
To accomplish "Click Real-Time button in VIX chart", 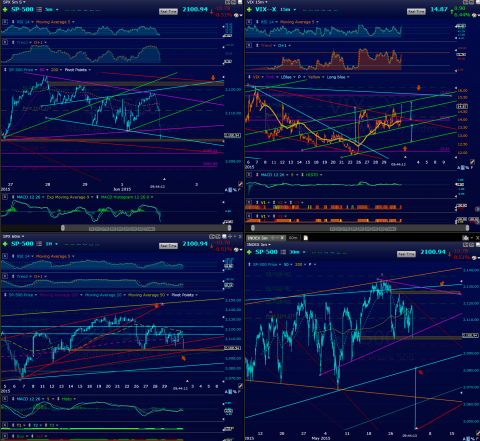I will click(x=416, y=12).
